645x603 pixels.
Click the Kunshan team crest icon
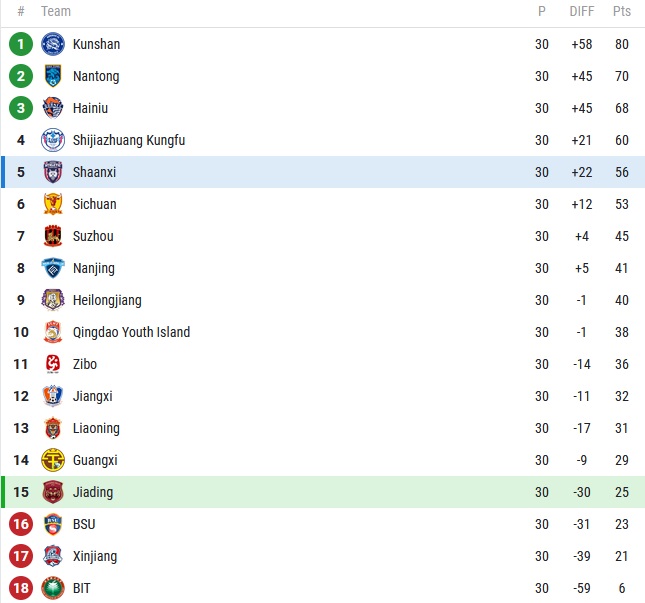[53, 44]
